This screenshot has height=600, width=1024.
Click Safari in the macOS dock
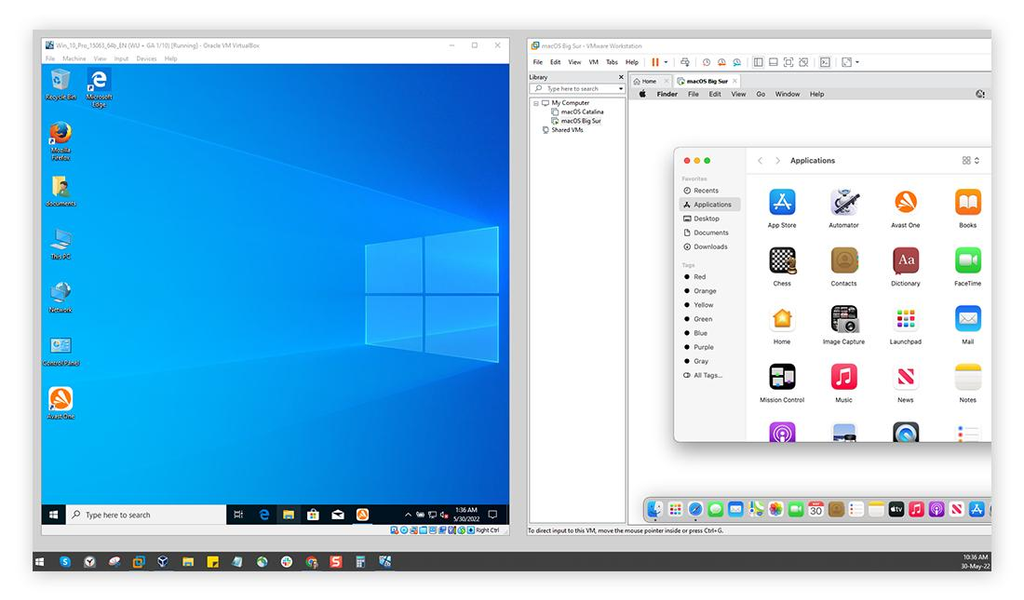click(x=696, y=509)
